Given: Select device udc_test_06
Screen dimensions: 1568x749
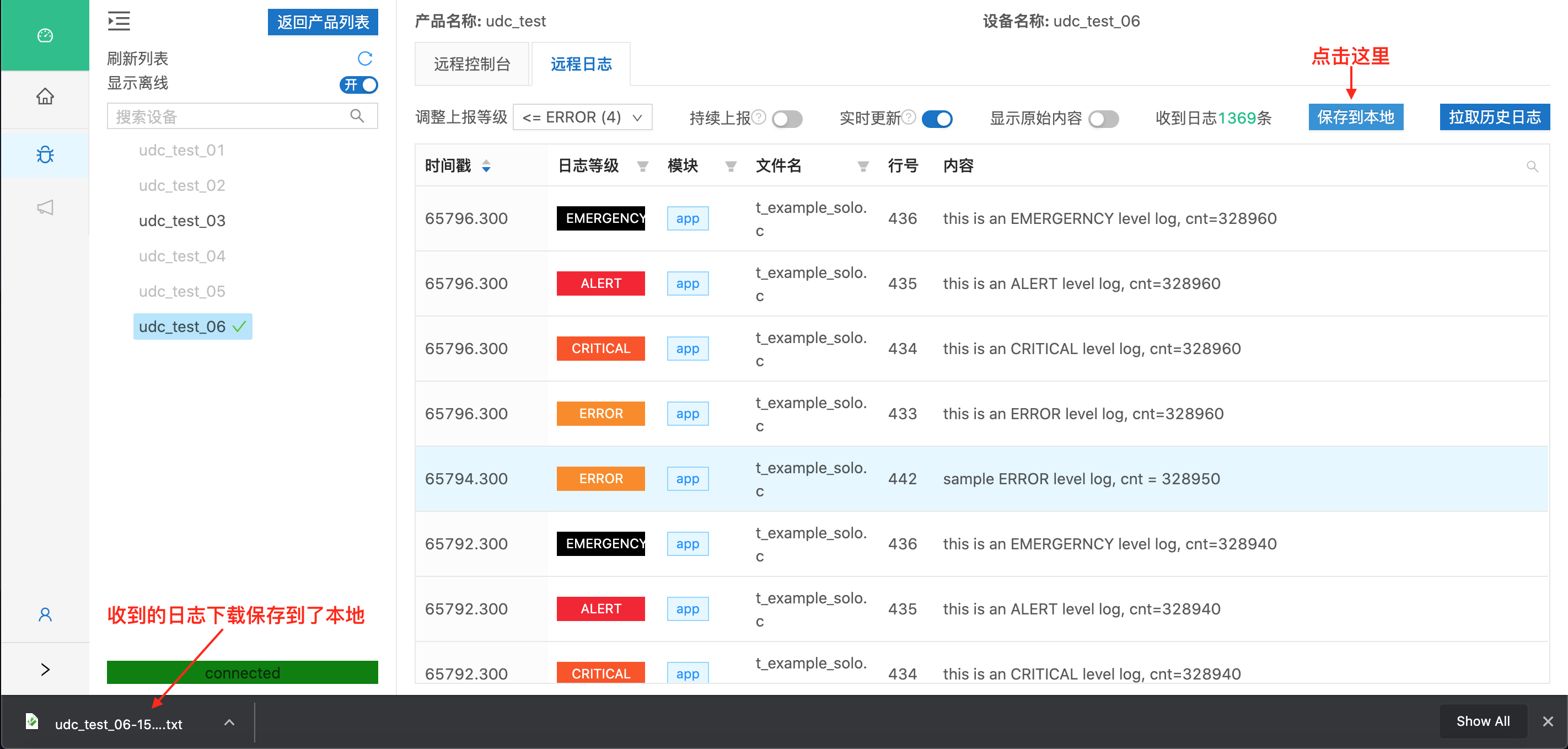Looking at the screenshot, I should (192, 327).
